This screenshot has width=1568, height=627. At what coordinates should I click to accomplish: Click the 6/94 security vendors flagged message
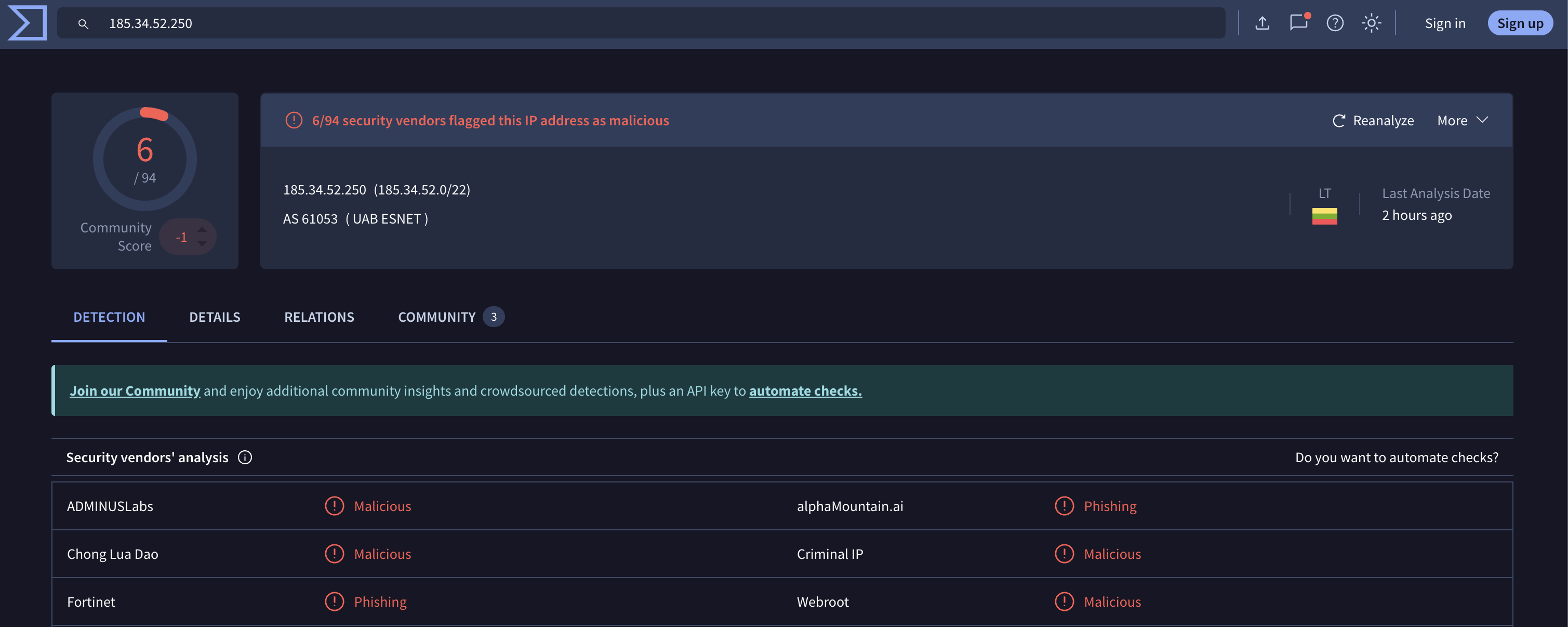(x=490, y=121)
